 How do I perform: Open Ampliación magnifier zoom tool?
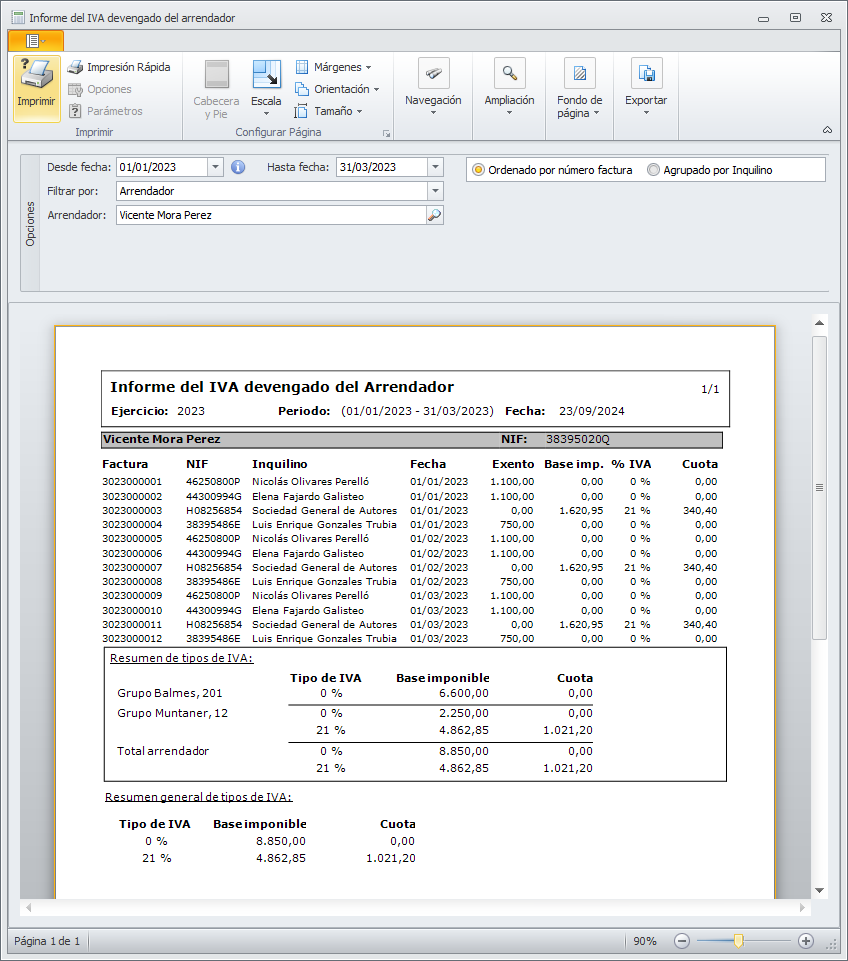click(510, 74)
